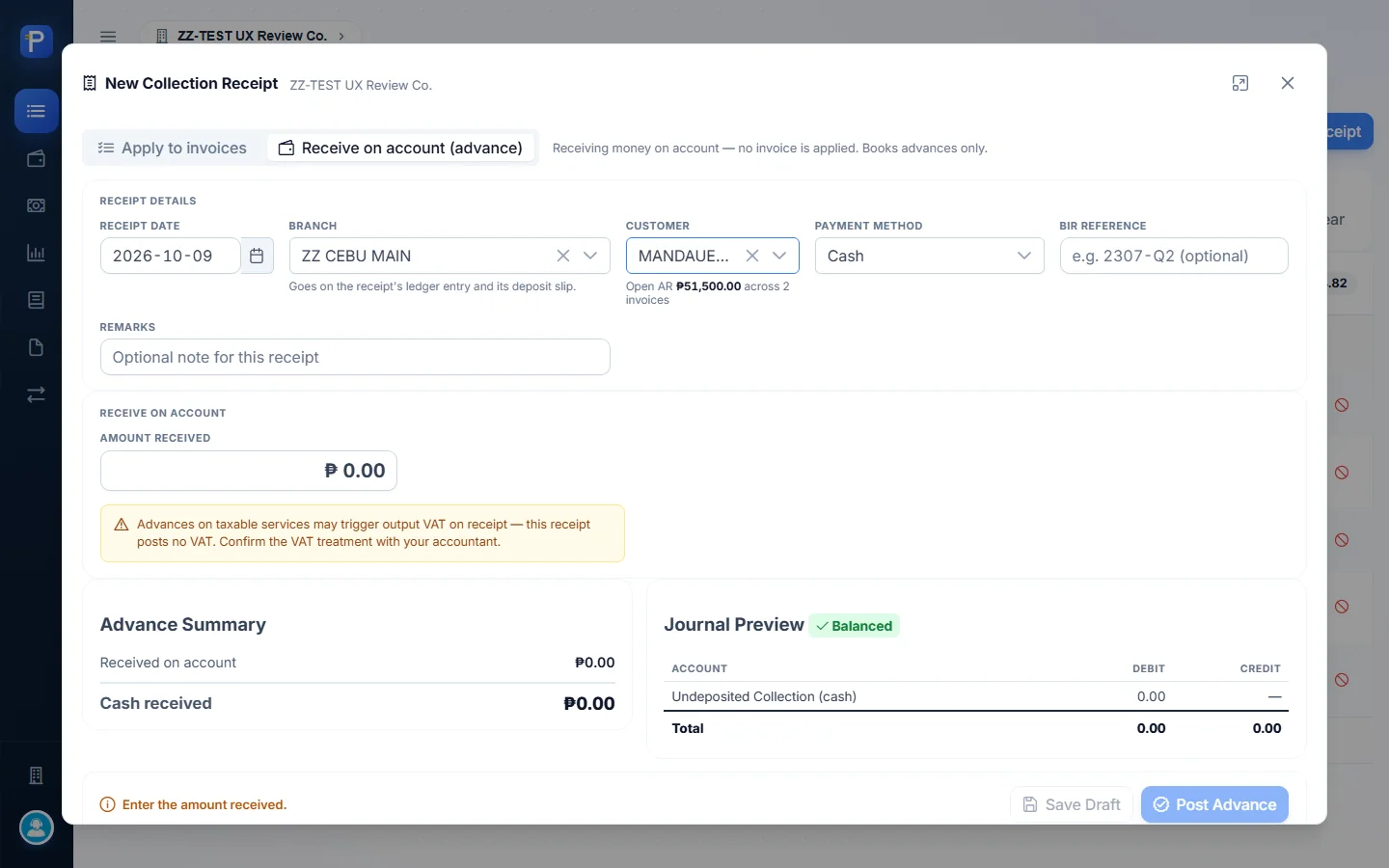
Task: Click Post Advance button
Action: [x=1214, y=804]
